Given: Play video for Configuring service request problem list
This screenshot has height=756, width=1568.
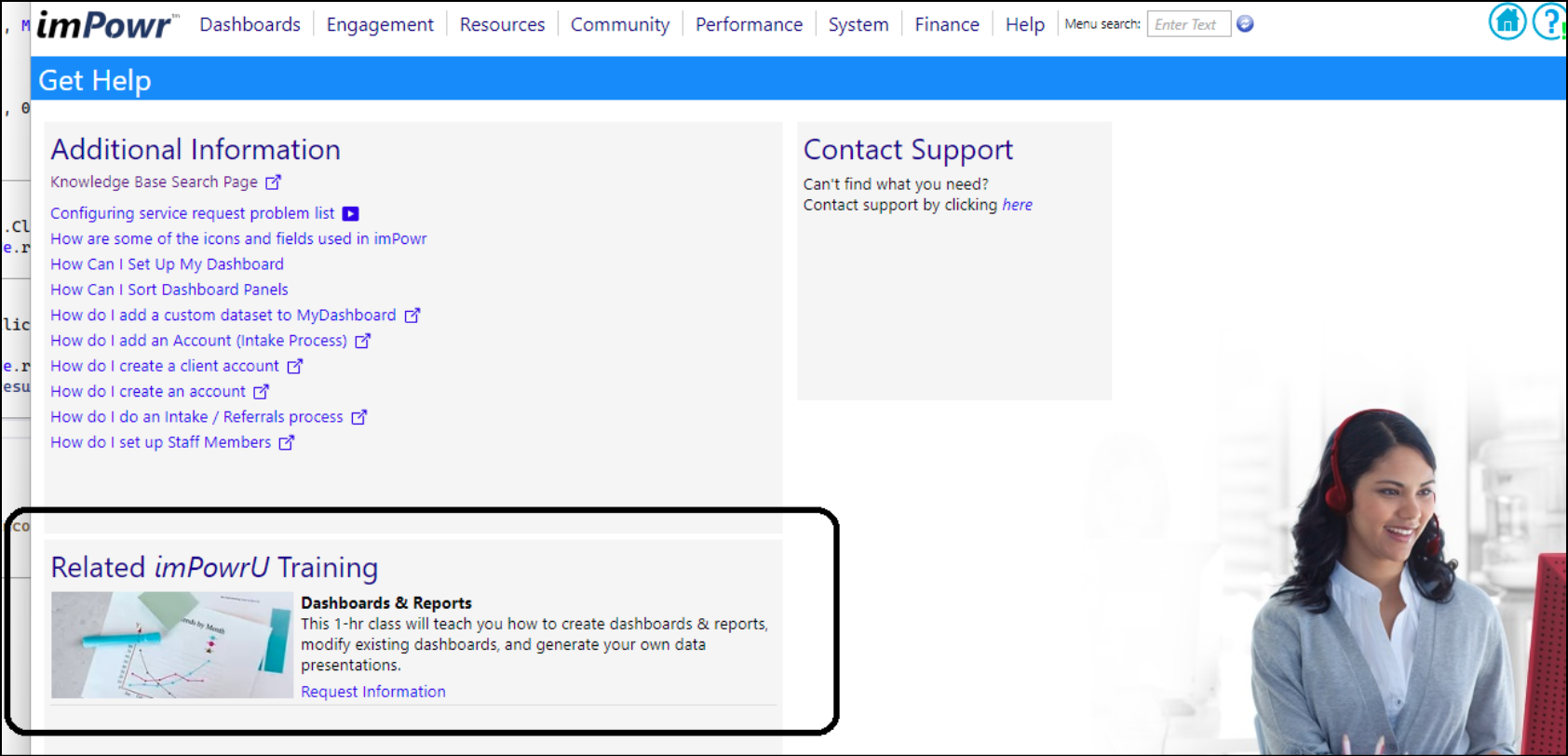Looking at the screenshot, I should pos(350,213).
